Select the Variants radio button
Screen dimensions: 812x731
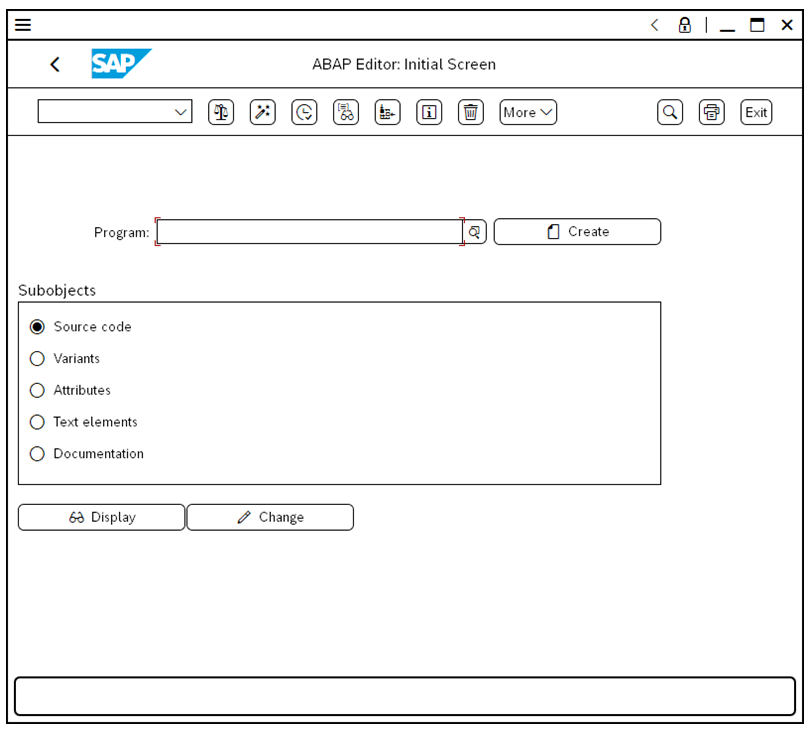pyautogui.click(x=38, y=359)
